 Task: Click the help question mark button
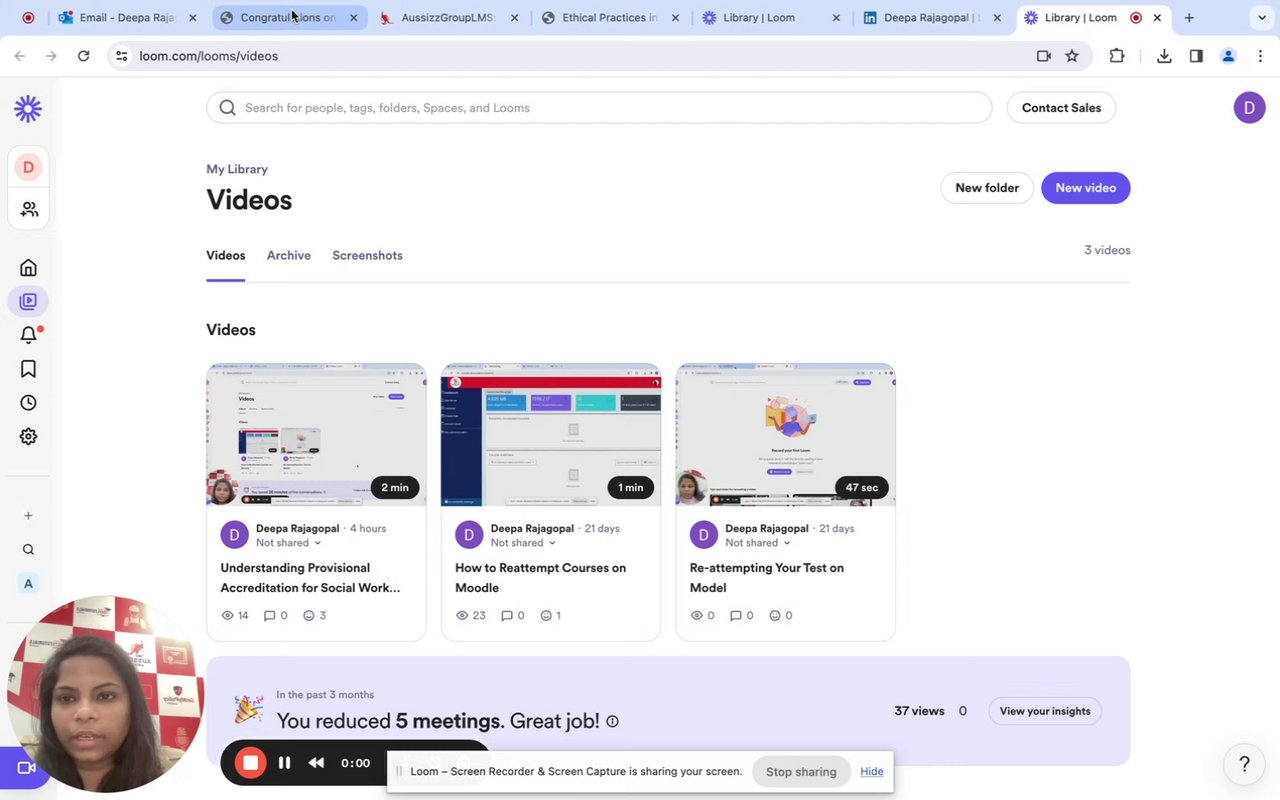tap(1244, 764)
